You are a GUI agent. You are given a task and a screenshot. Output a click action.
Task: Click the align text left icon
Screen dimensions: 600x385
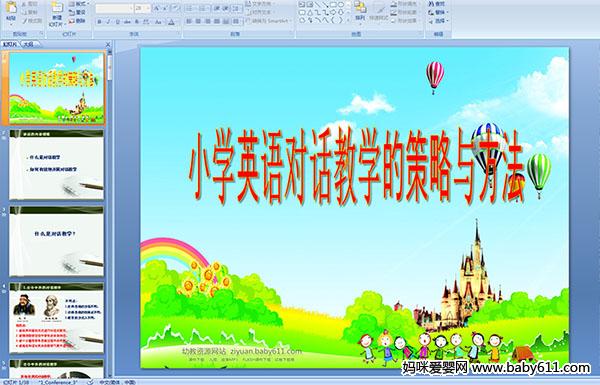tap(189, 21)
